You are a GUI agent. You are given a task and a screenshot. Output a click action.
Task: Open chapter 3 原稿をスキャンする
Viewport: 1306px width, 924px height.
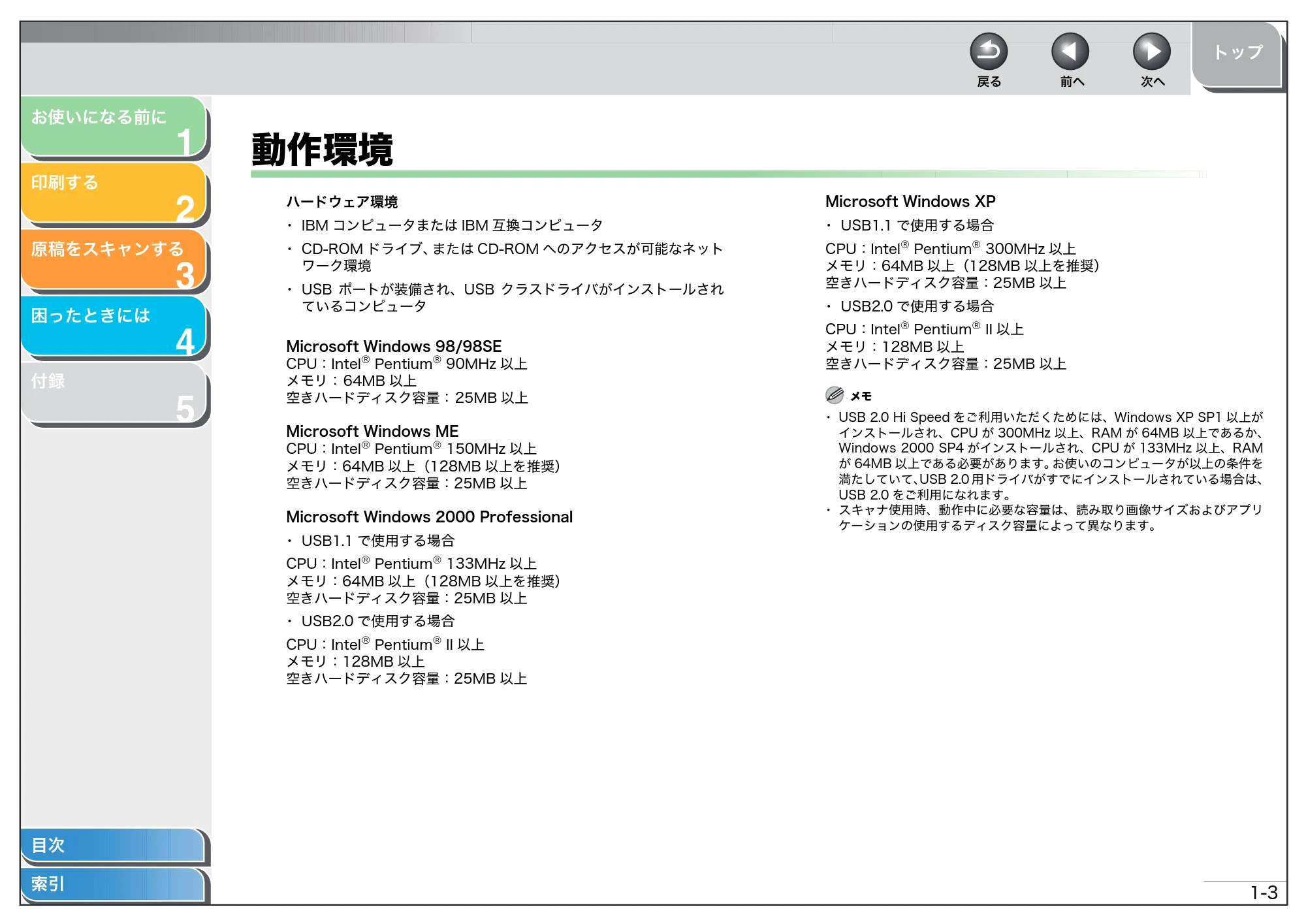click(114, 260)
